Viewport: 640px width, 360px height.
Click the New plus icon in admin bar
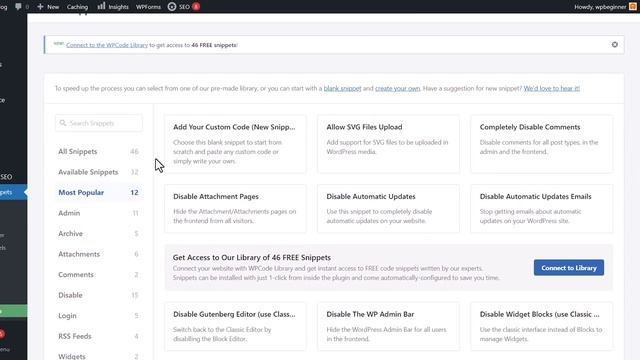[x=40, y=7]
